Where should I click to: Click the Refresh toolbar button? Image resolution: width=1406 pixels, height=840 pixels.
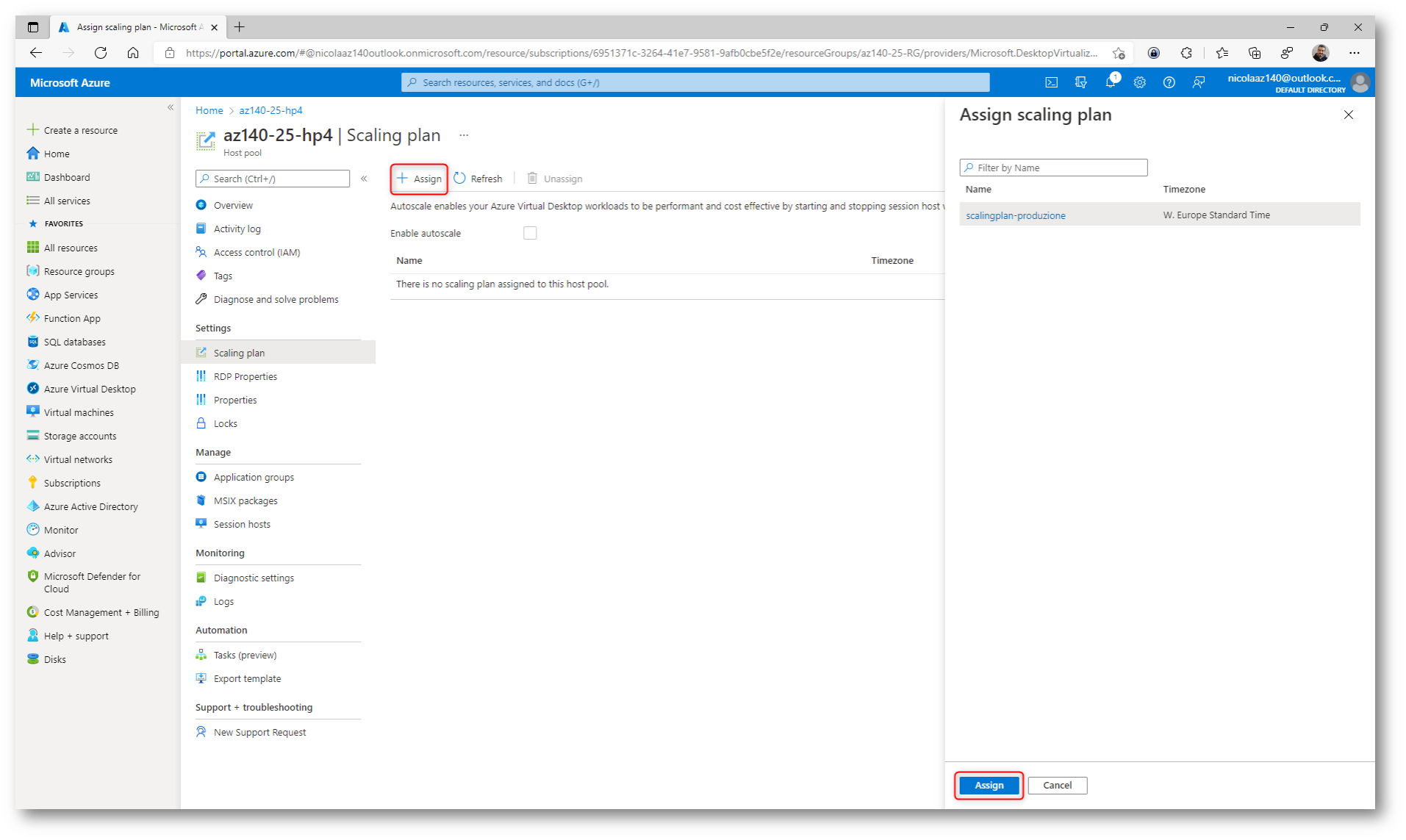coord(478,179)
